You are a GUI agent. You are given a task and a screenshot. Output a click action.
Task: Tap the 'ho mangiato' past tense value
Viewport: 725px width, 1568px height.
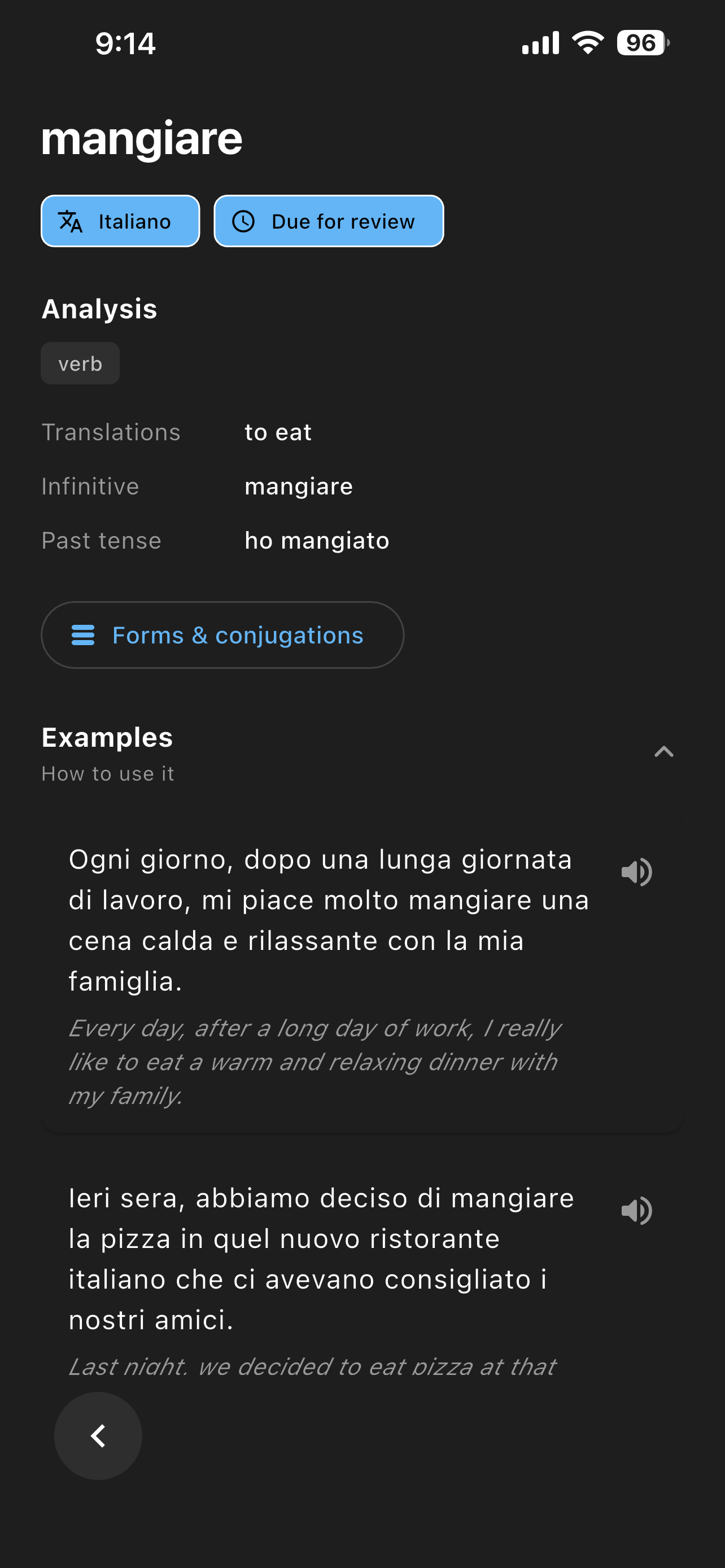click(317, 541)
